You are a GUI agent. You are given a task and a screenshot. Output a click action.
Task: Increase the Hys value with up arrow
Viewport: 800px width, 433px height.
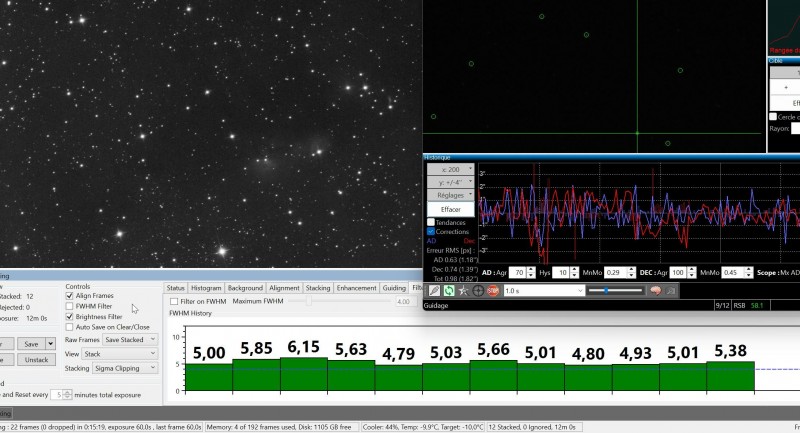click(x=574, y=270)
